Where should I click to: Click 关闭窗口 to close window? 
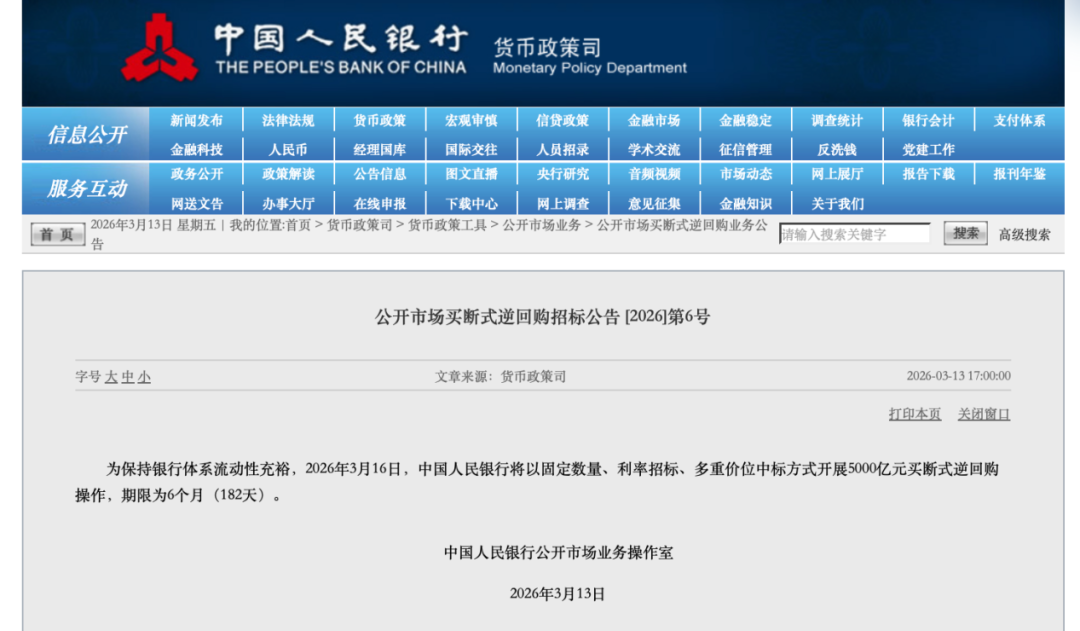tap(984, 414)
